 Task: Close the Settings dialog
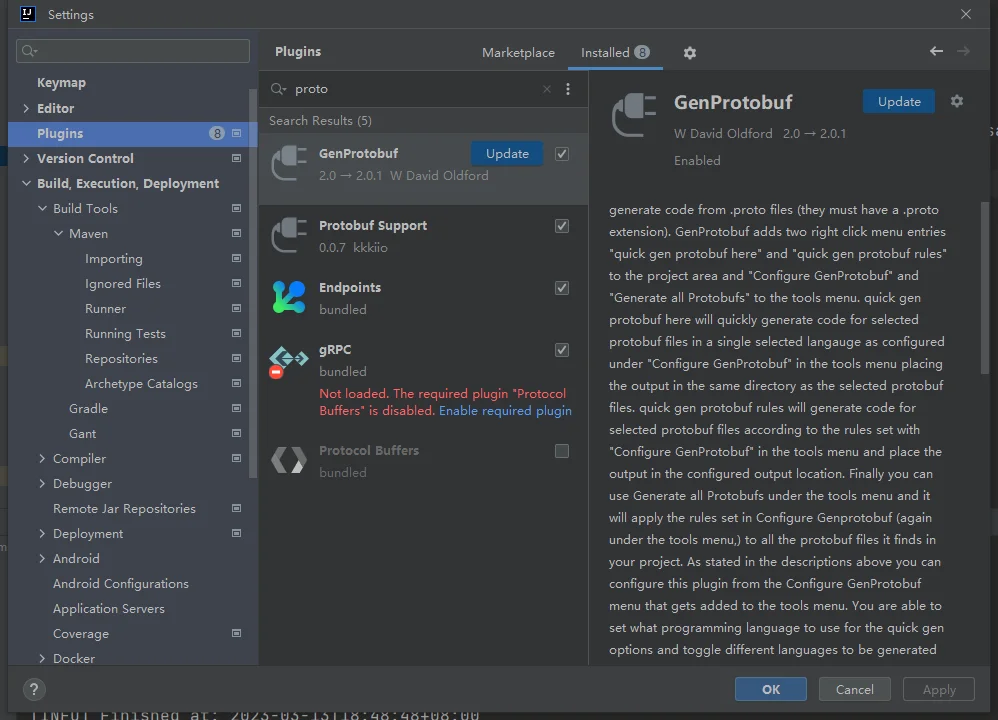pyautogui.click(x=966, y=14)
